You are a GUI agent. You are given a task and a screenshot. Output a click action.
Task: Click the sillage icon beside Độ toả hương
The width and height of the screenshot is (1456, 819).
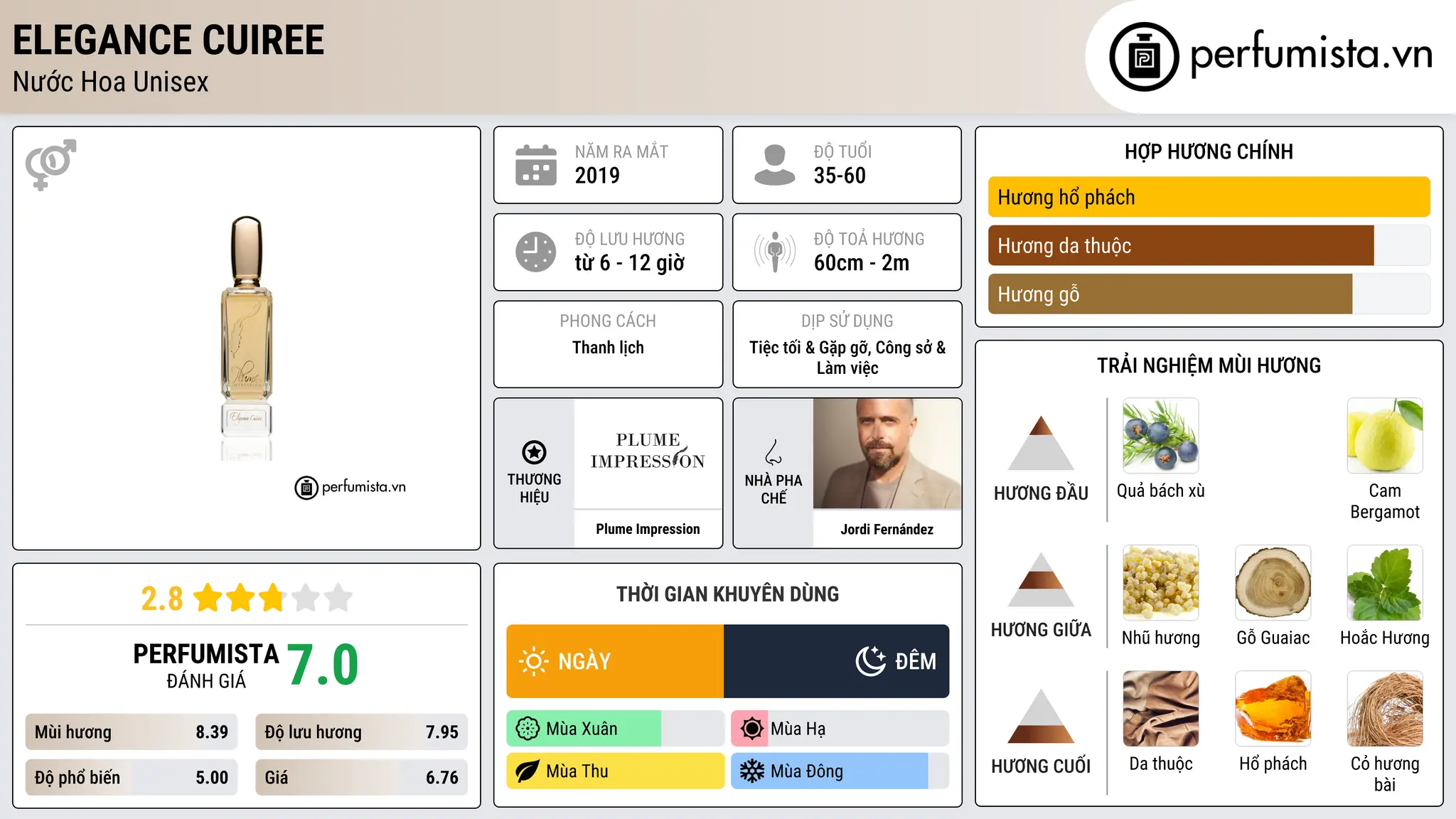click(774, 252)
